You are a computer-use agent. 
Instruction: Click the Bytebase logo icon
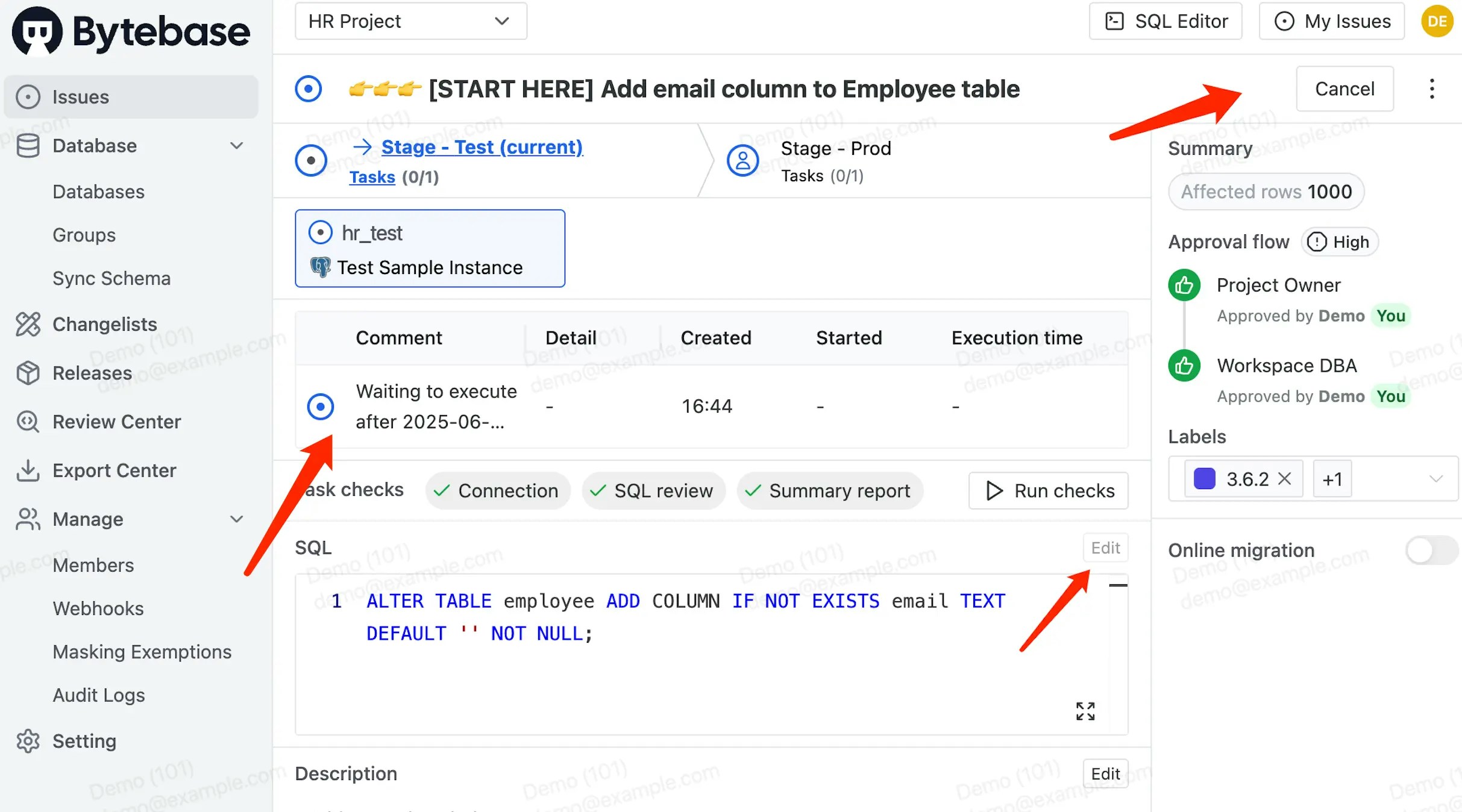tap(37, 31)
